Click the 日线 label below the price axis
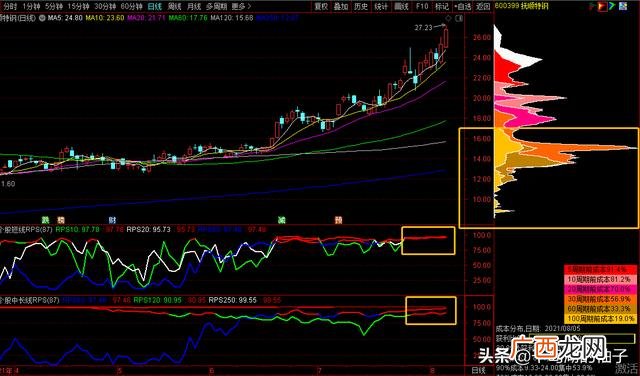The height and width of the screenshot is (376, 640). point(478,370)
